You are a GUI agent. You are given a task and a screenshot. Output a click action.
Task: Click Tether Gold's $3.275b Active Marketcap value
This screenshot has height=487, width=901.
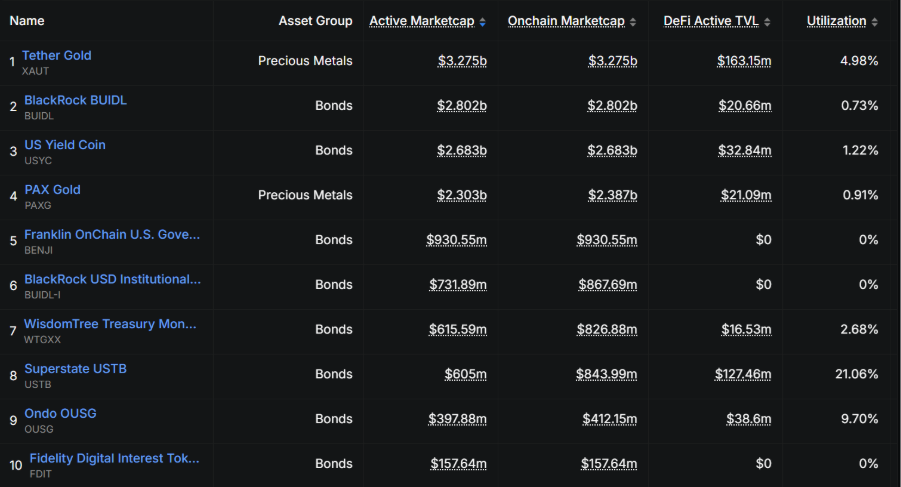coord(462,61)
